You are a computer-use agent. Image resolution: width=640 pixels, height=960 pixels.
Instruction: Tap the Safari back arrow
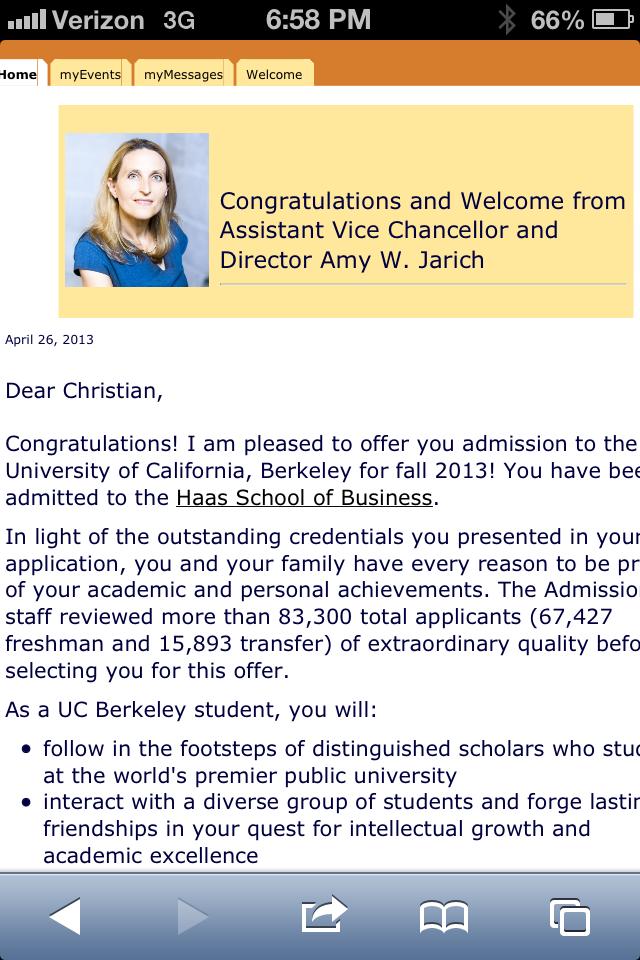[64, 915]
